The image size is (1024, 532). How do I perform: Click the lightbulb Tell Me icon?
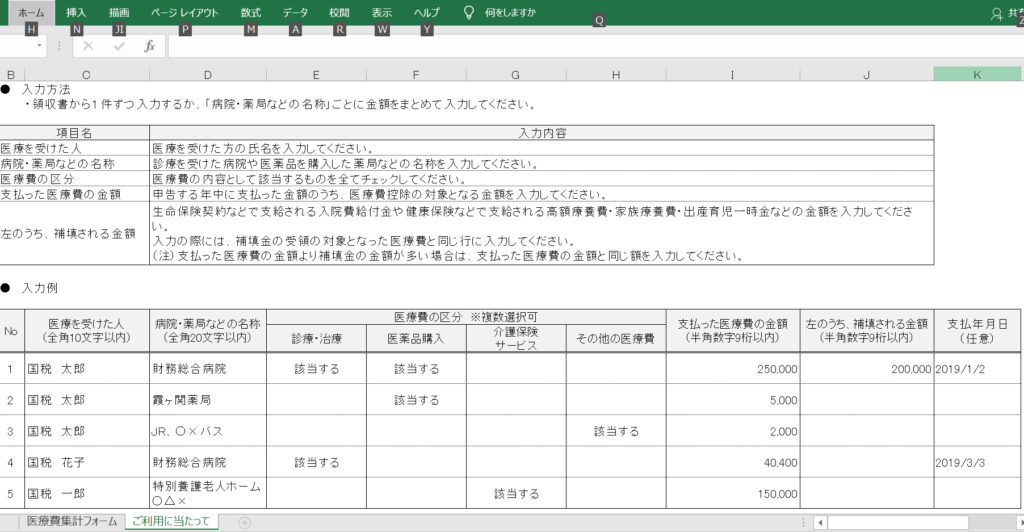tap(468, 13)
